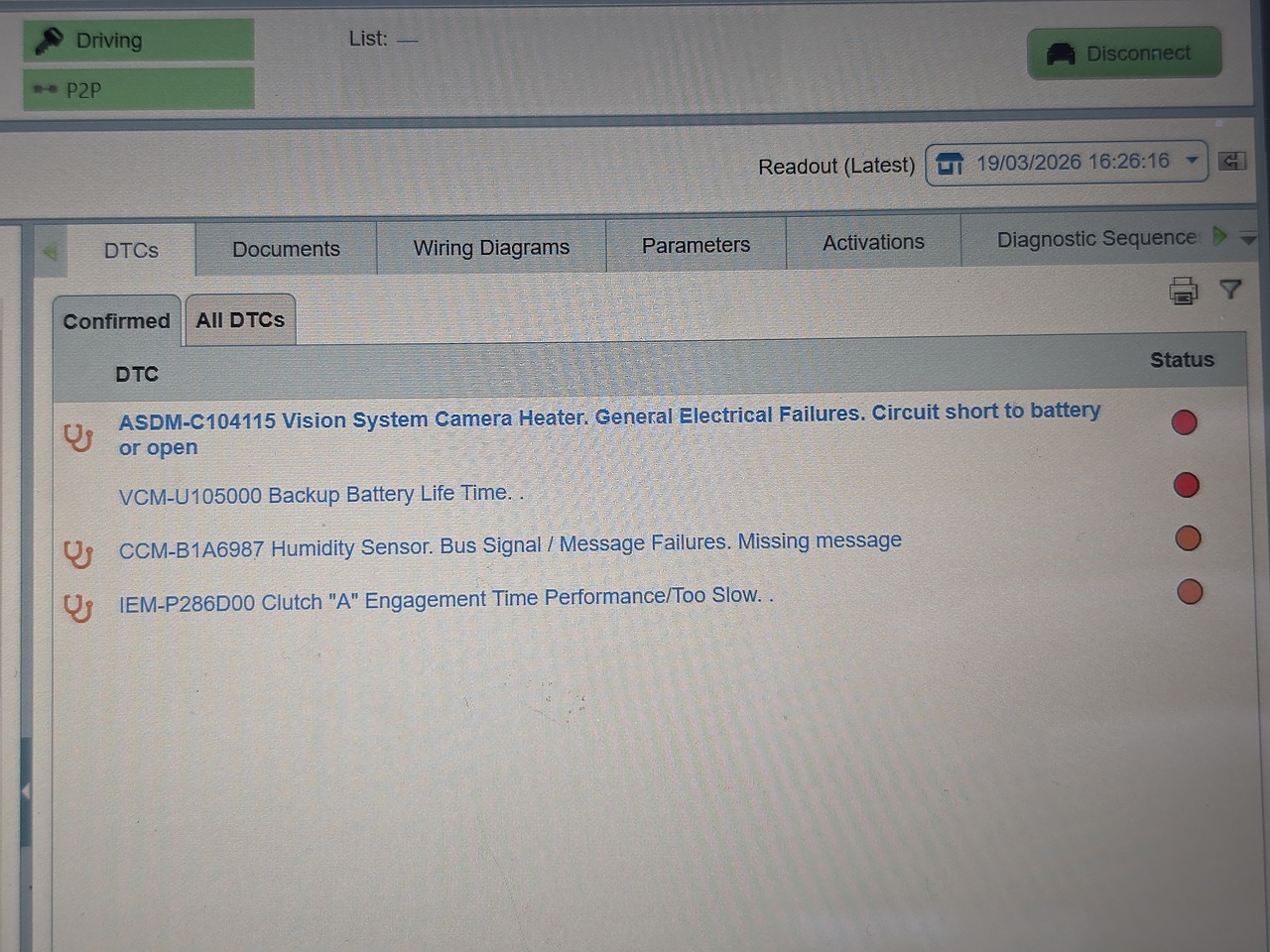Open VCM-U105000 Backup Battery Life Time entry
Viewport: 1270px width, 952px height.
(x=316, y=495)
